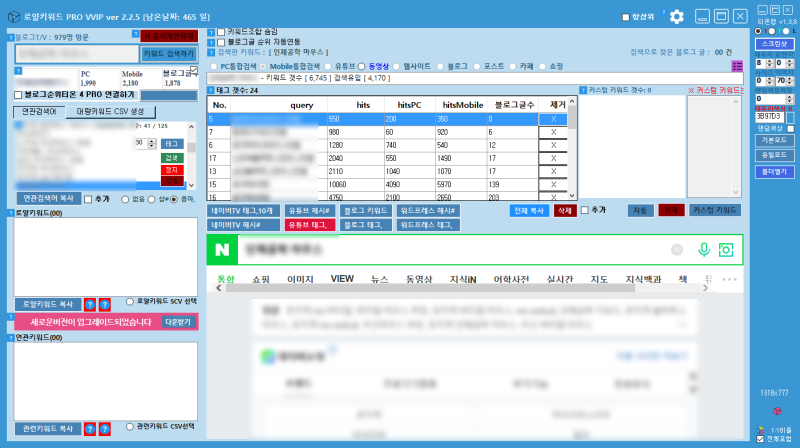
Task: Click remove X in table row No. 5
Action: click(x=553, y=119)
